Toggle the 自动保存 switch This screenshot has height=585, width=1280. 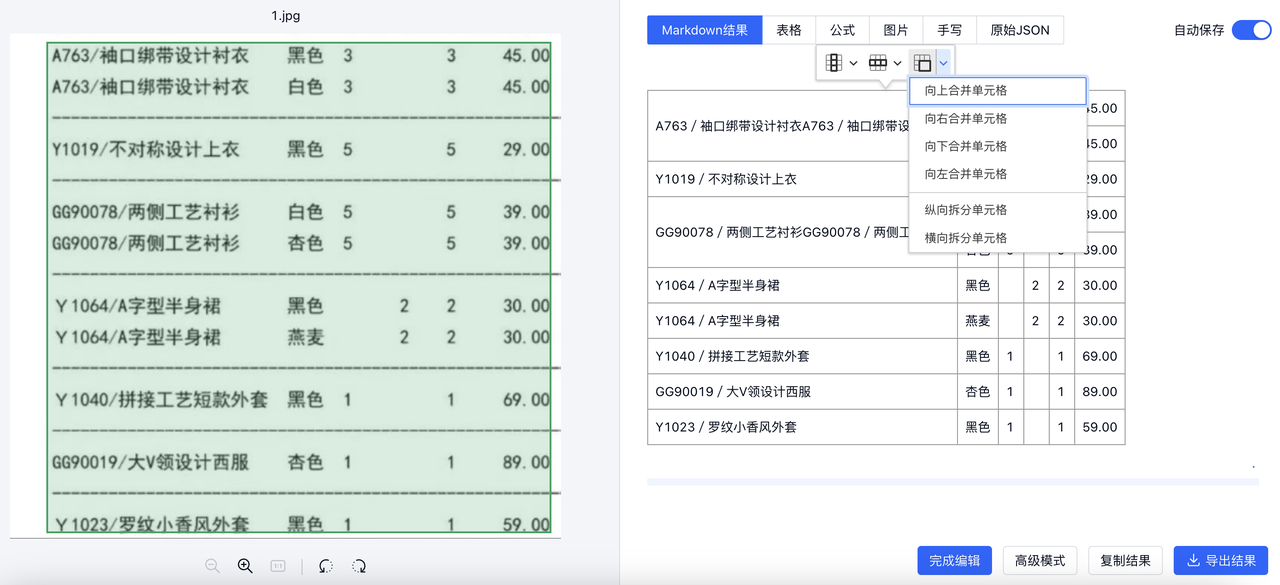click(1251, 30)
